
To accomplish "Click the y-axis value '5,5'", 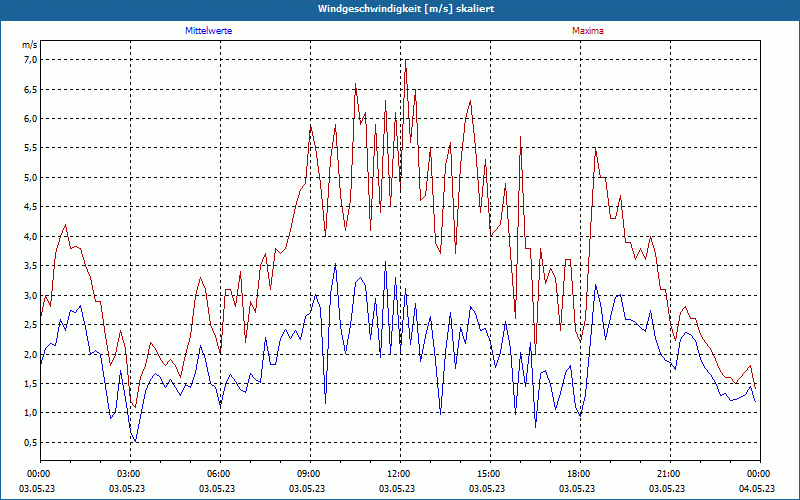I will (31, 148).
